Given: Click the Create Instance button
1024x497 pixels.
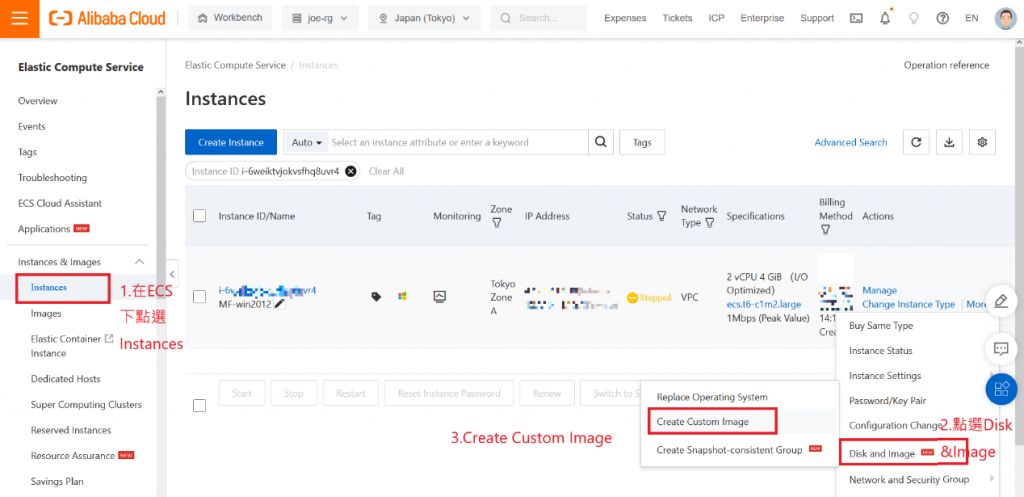Looking at the screenshot, I should pyautogui.click(x=231, y=142).
